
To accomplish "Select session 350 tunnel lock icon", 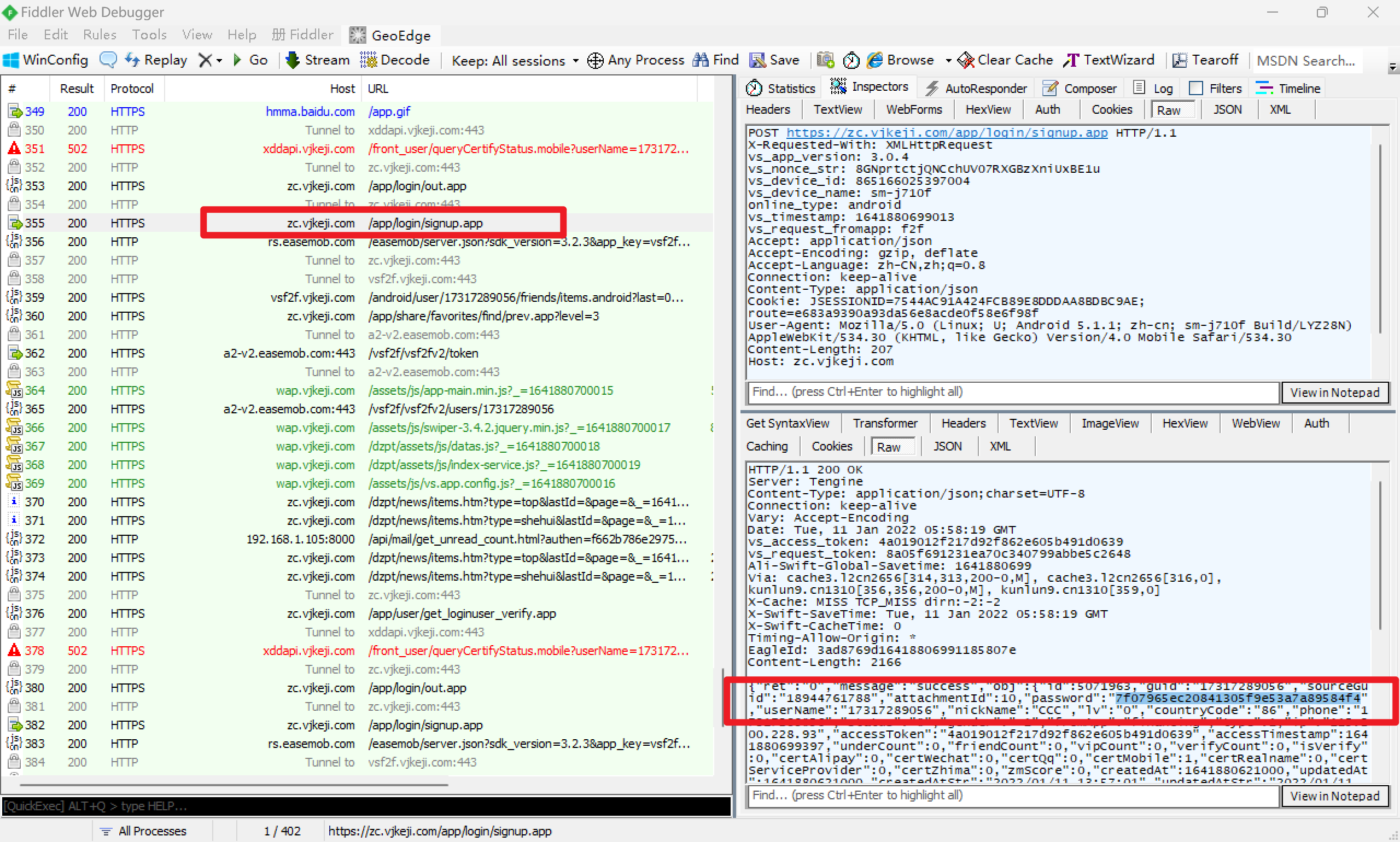I will 14,130.
